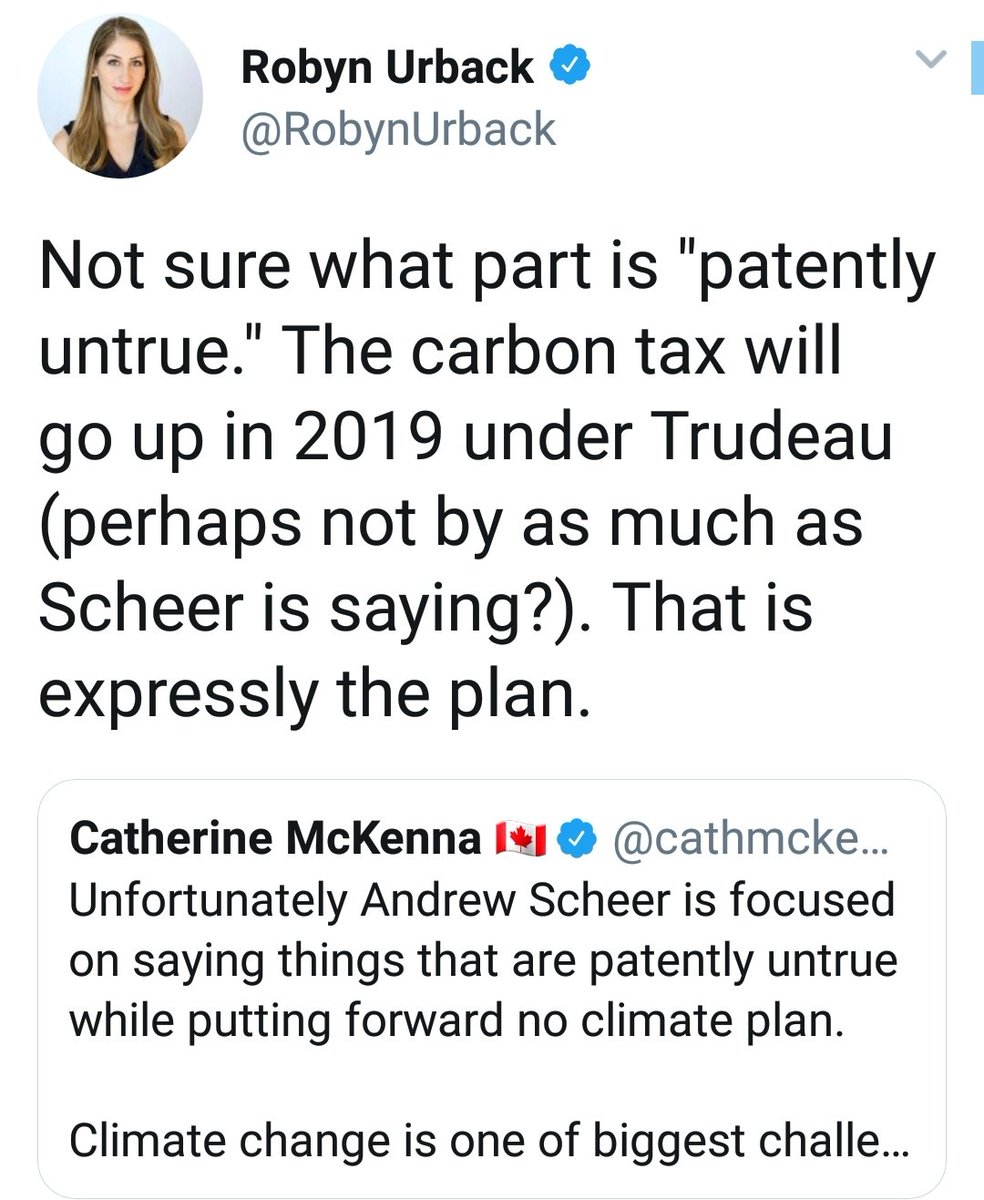This screenshot has width=984, height=1200.
Task: Click "go up in 2019 under Trudeau" line
Action: pyautogui.click(x=464, y=439)
